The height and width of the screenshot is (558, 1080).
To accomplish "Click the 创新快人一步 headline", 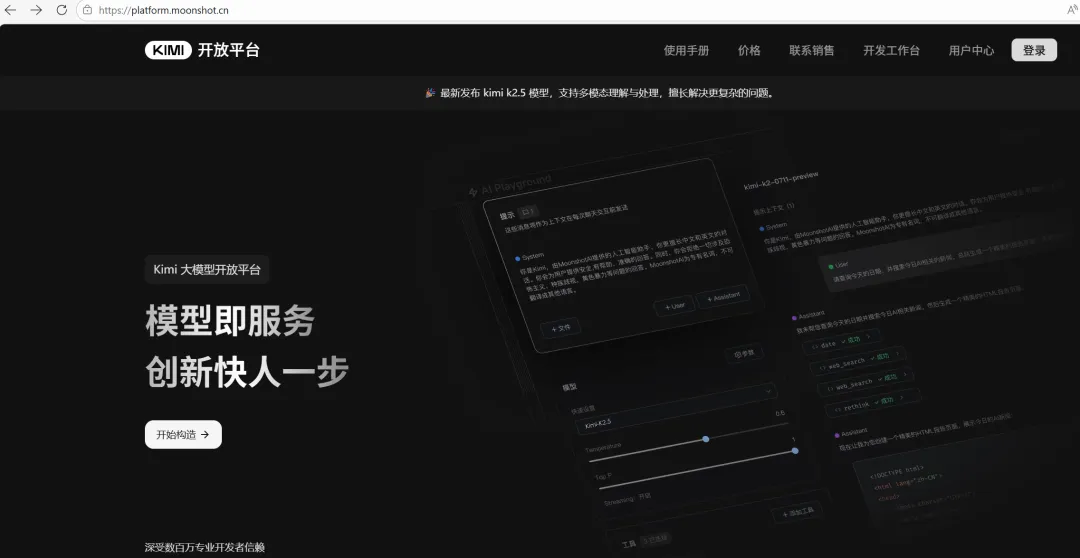I will [247, 373].
